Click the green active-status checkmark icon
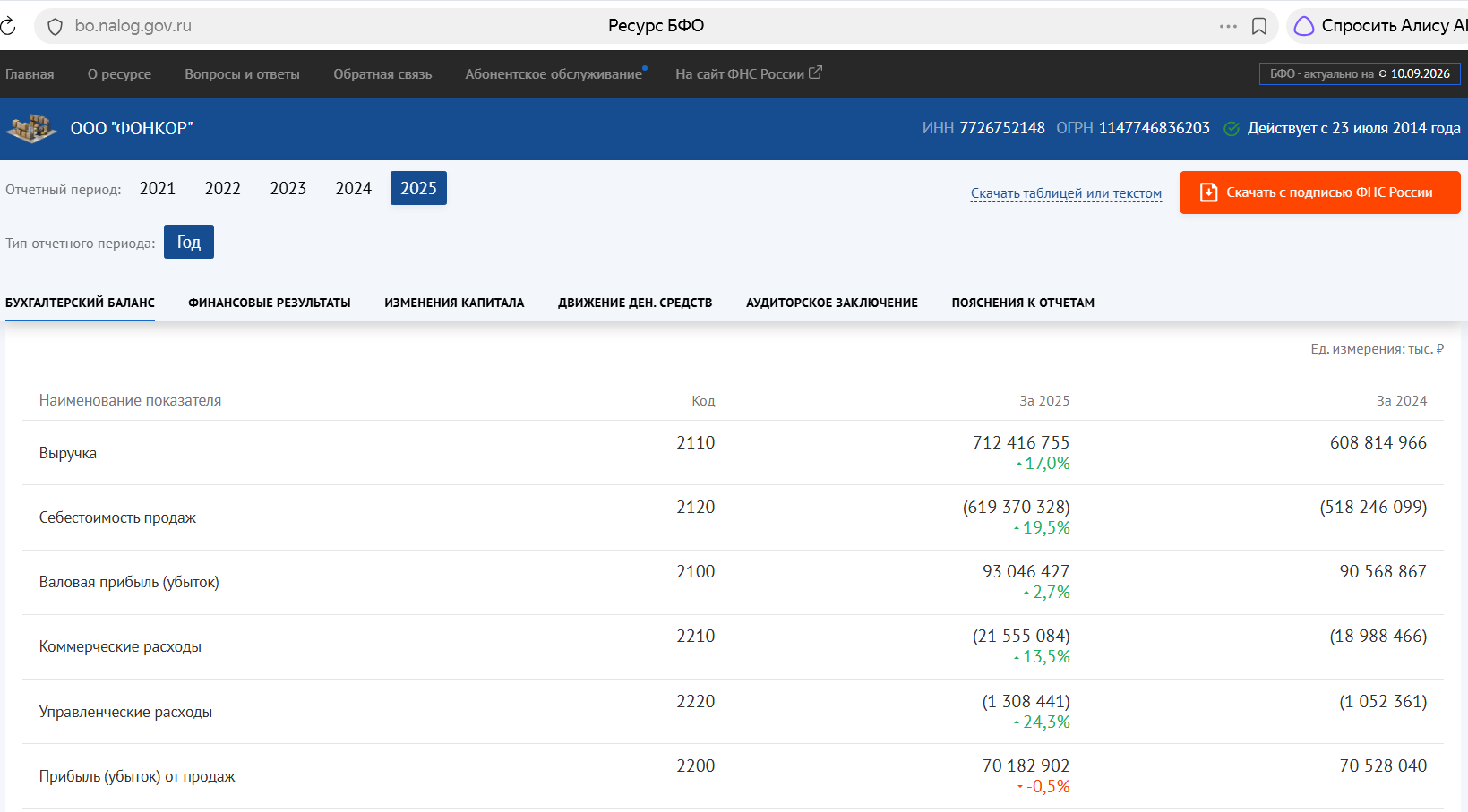Image resolution: width=1468 pixels, height=812 pixels. point(1232,129)
